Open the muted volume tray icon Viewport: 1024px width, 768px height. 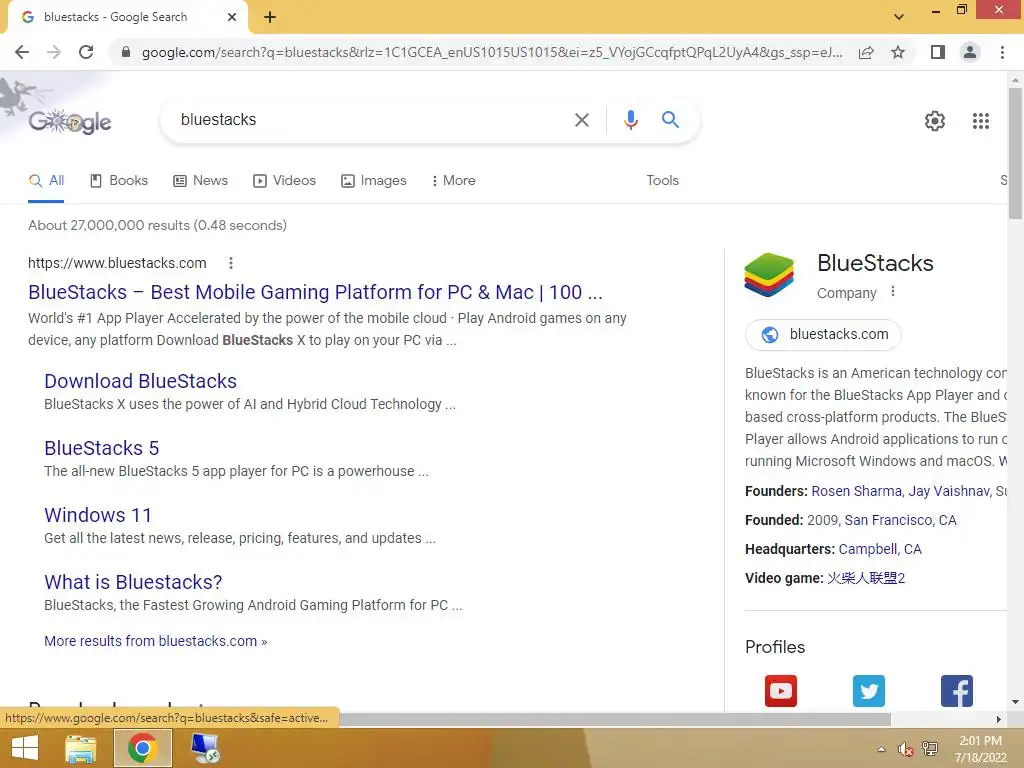(905, 749)
